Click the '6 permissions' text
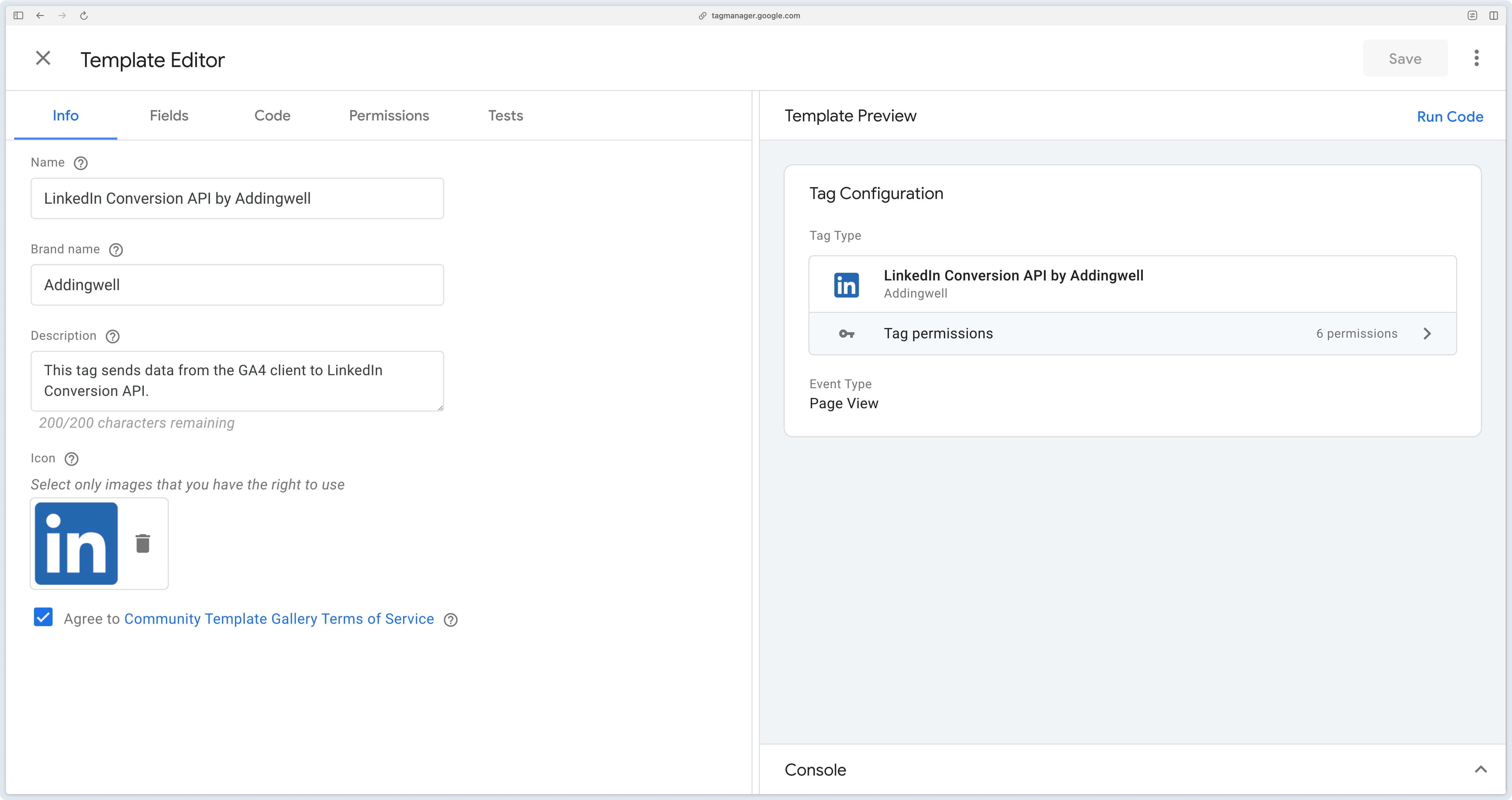Image resolution: width=1512 pixels, height=800 pixels. (1357, 333)
